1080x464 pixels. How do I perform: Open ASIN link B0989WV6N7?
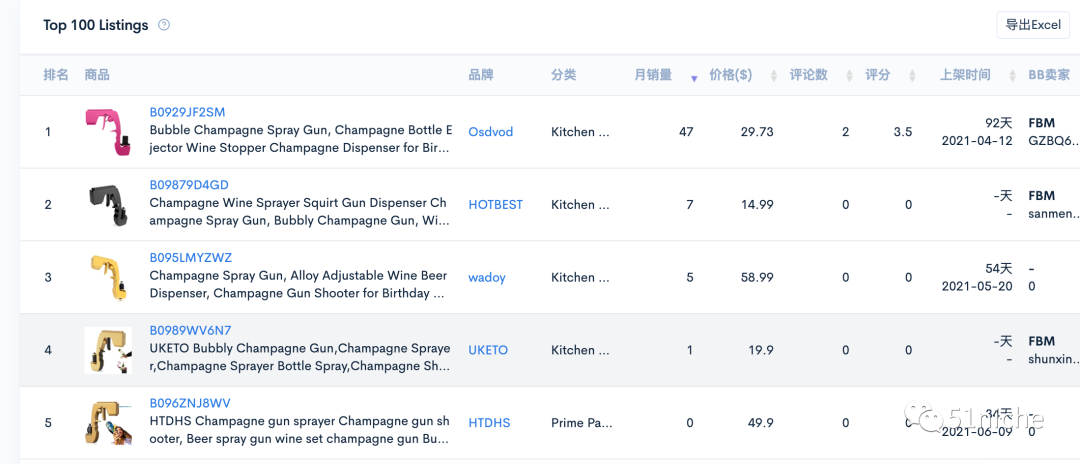pos(190,331)
